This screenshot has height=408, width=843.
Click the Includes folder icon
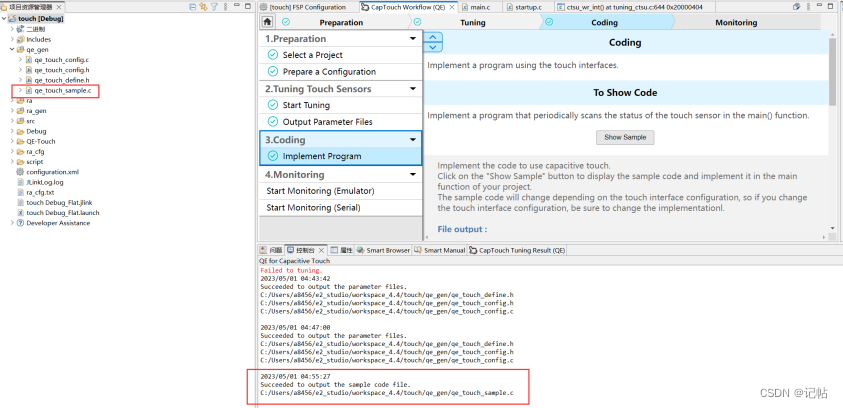[21, 39]
